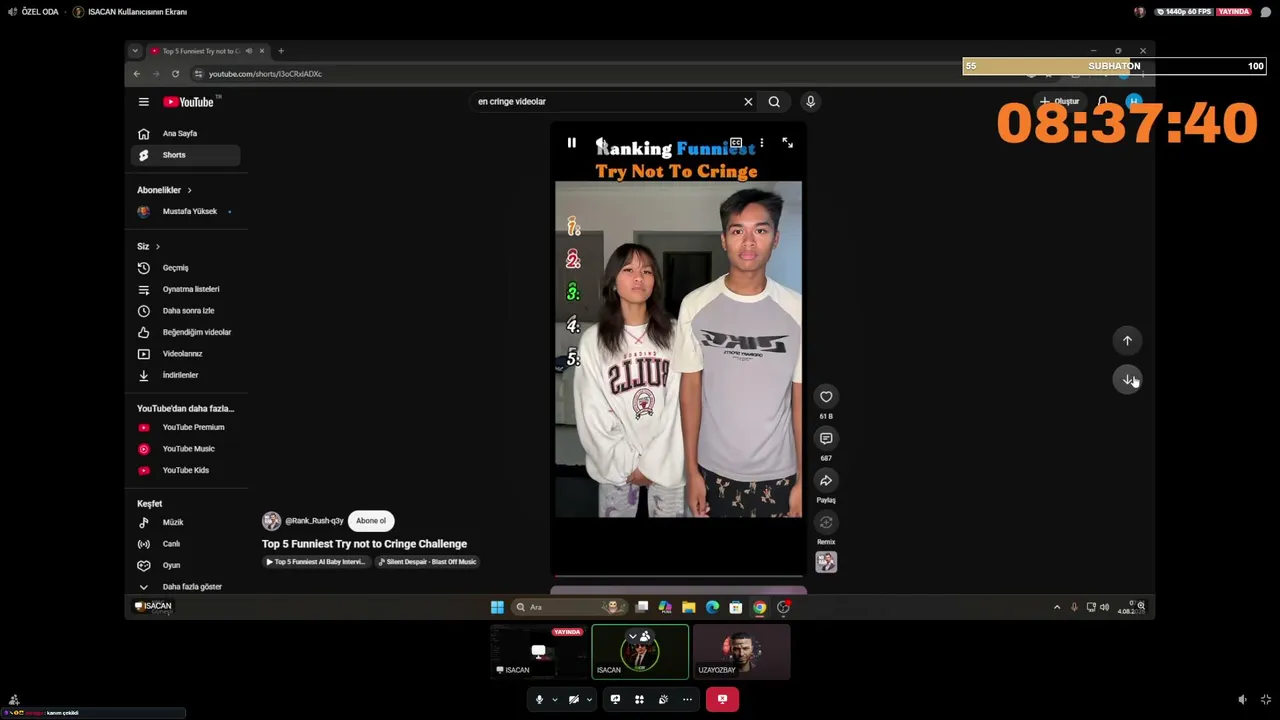The width and height of the screenshot is (1280, 720).
Task: Open Canlı live category
Action: 185,544
